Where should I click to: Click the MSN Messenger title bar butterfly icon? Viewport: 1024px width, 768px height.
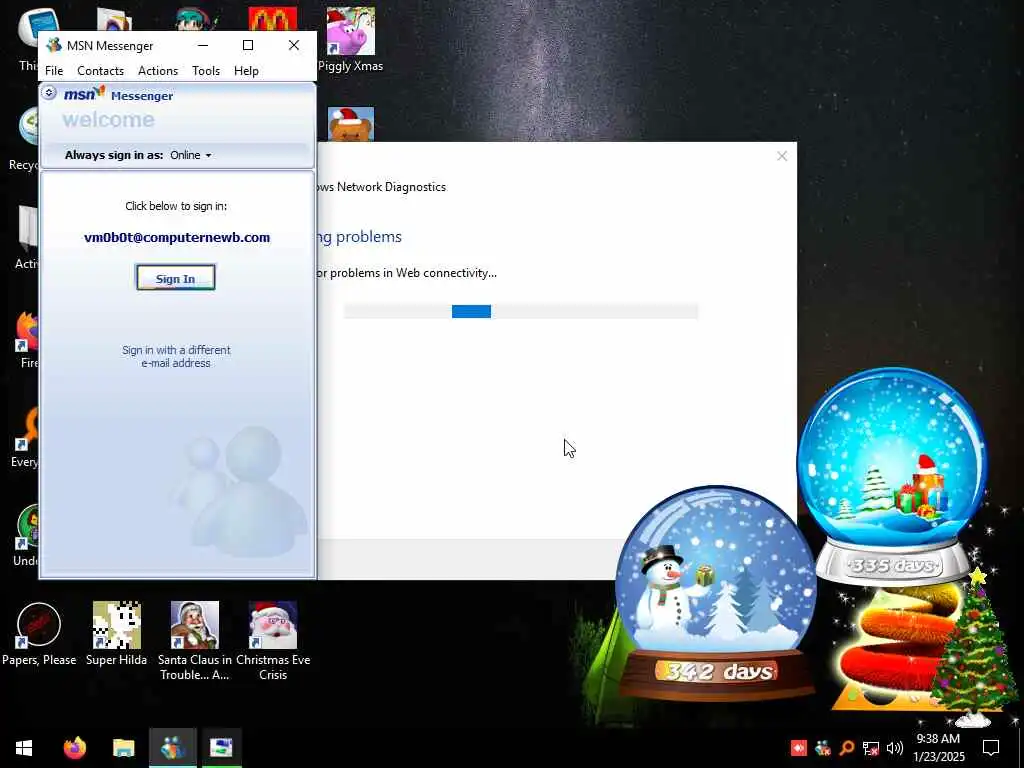tap(54, 45)
